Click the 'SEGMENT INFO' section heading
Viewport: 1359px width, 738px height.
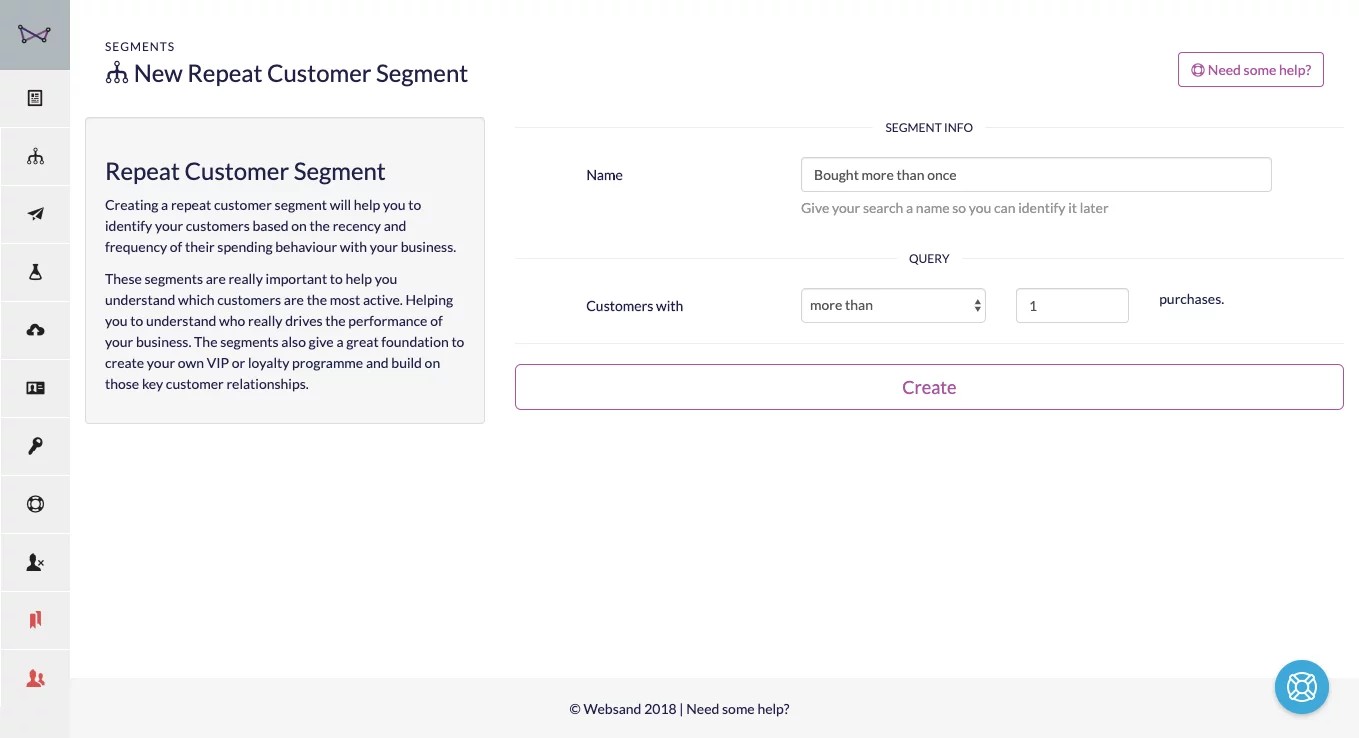coord(929,128)
